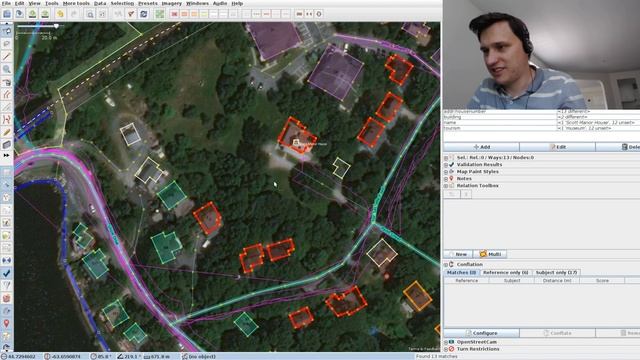Open the File menu

(x=6, y=3)
